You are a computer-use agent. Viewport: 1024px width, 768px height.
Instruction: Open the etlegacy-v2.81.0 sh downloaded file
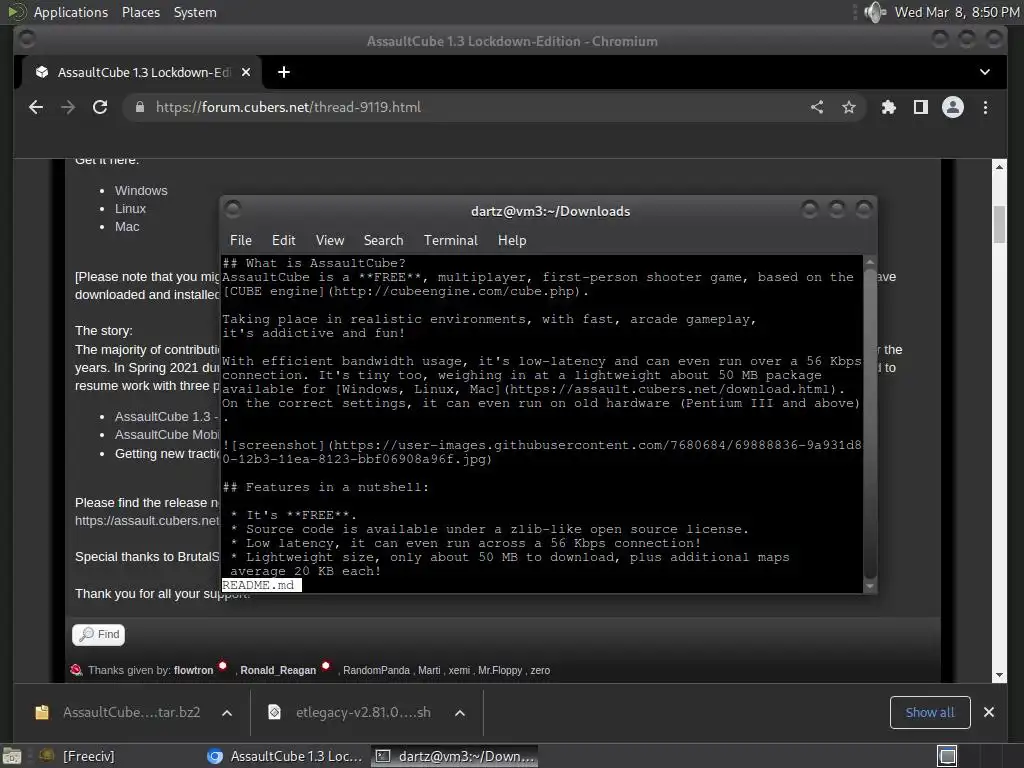tap(350, 712)
